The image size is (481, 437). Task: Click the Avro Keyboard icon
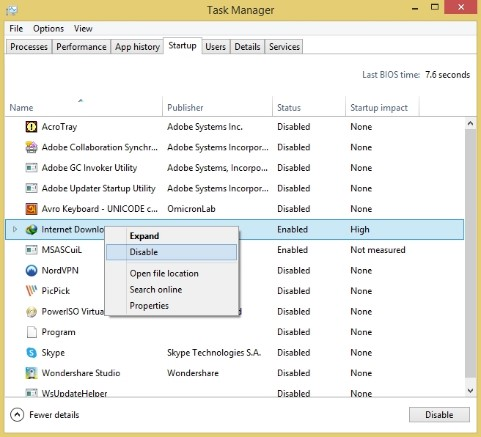(x=31, y=209)
